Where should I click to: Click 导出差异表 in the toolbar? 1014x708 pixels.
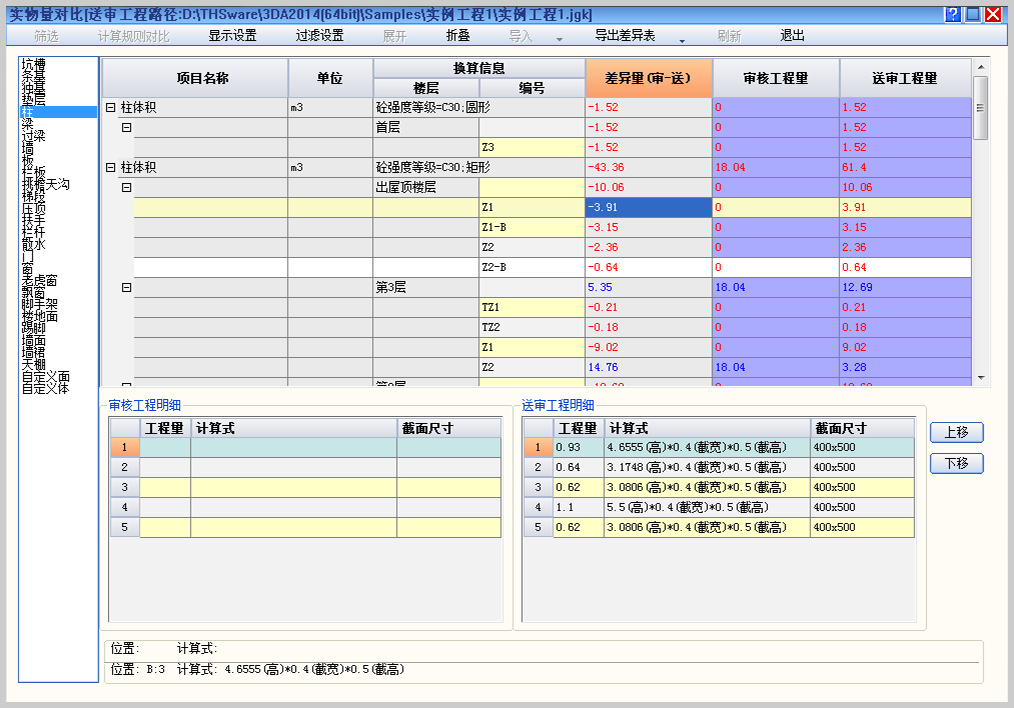tap(625, 35)
